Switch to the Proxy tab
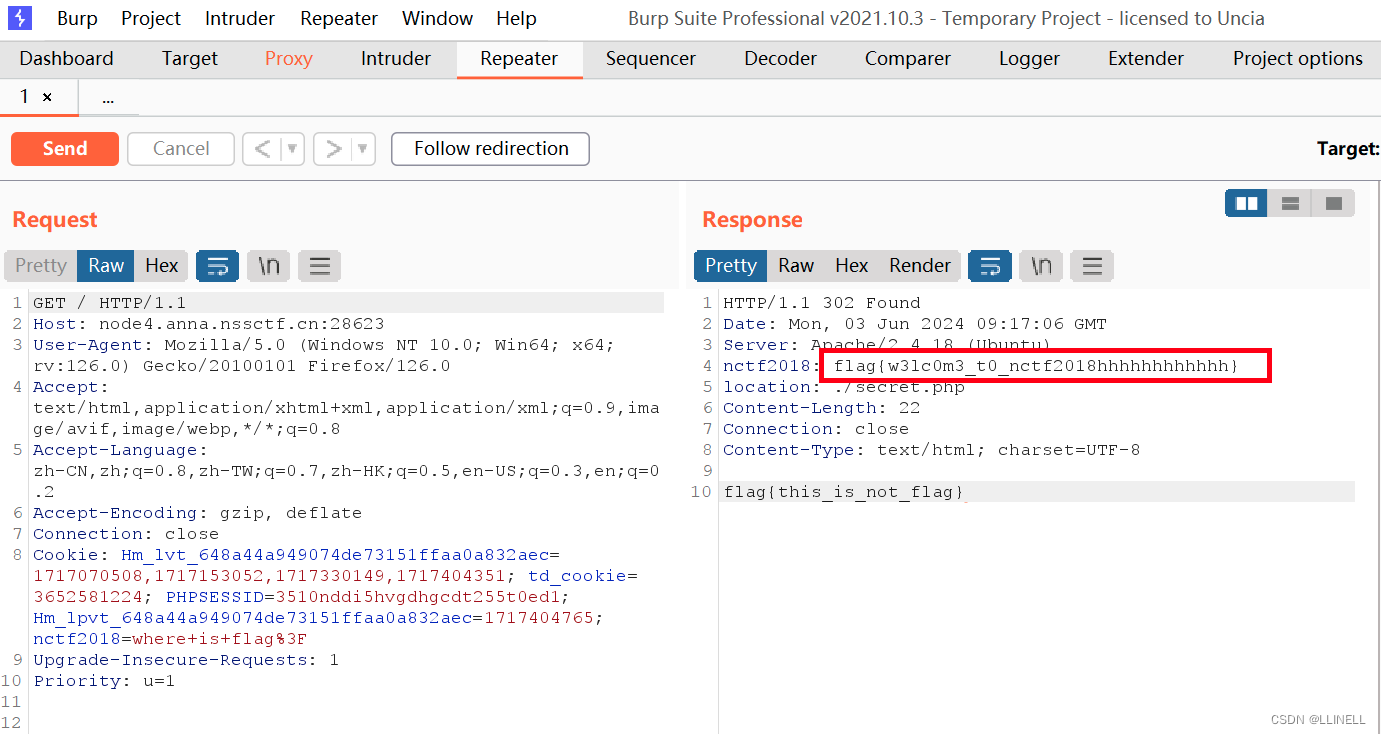1381x734 pixels. (289, 58)
